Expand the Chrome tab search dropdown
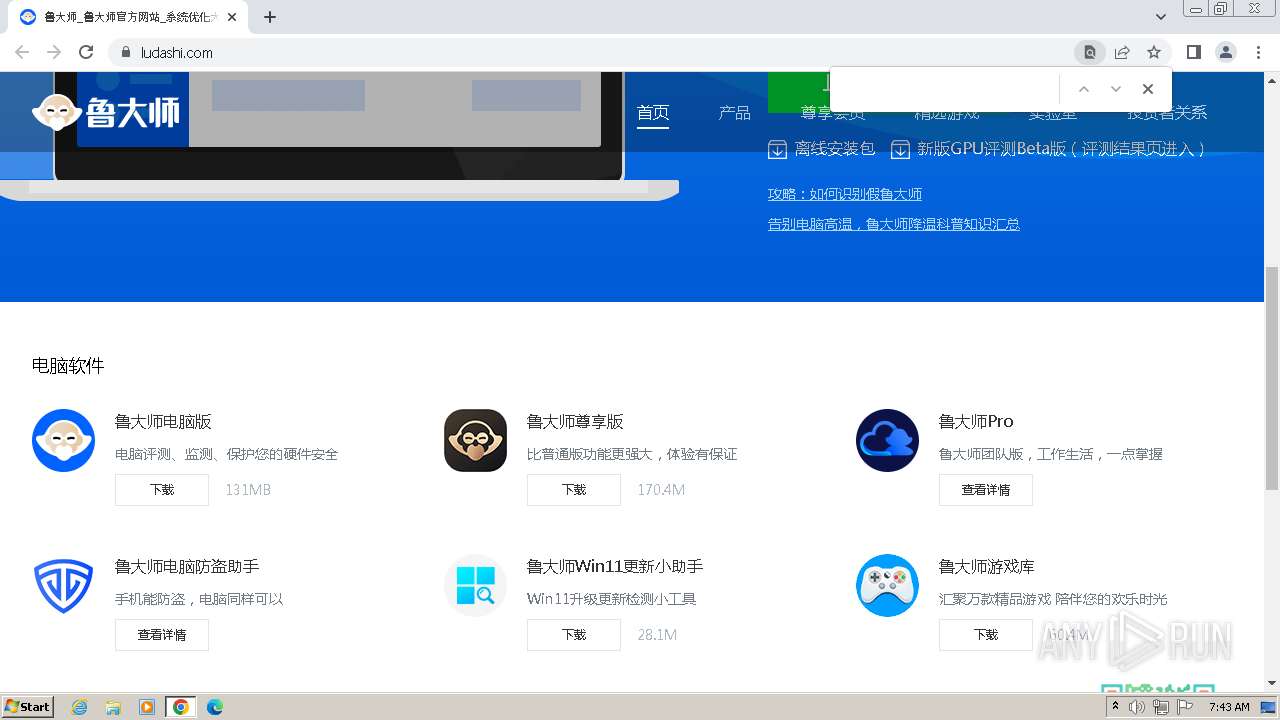This screenshot has height=720, width=1280. point(1161,17)
